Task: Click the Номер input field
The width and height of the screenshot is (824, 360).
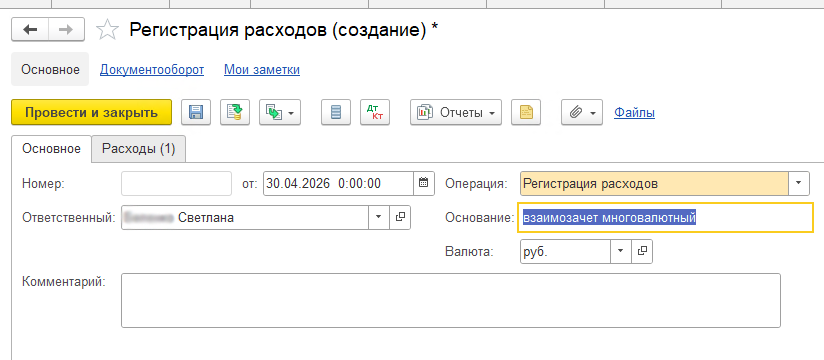Action: tap(177, 183)
